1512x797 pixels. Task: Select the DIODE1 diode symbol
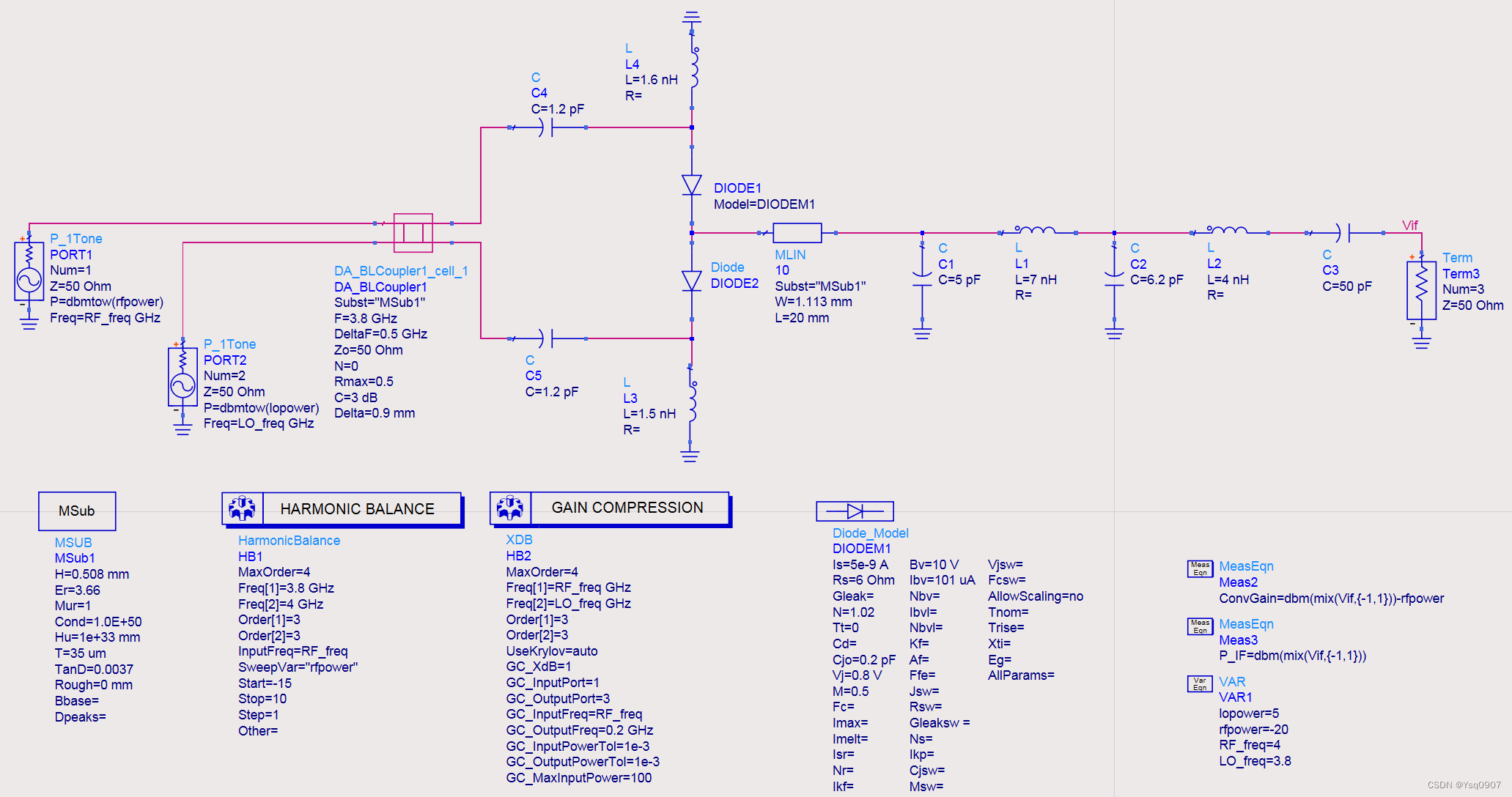691,185
